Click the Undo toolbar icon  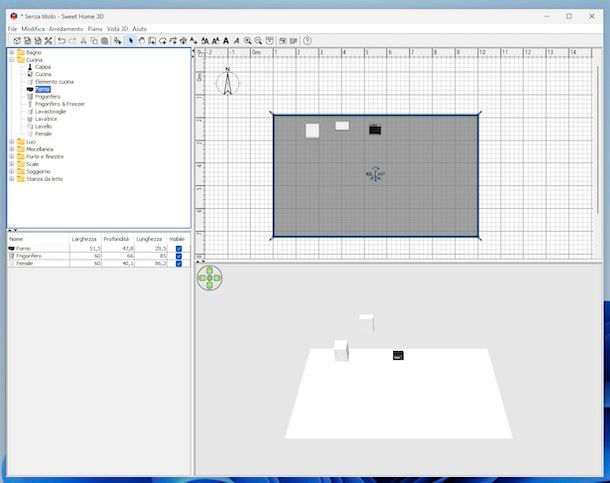(x=61, y=40)
